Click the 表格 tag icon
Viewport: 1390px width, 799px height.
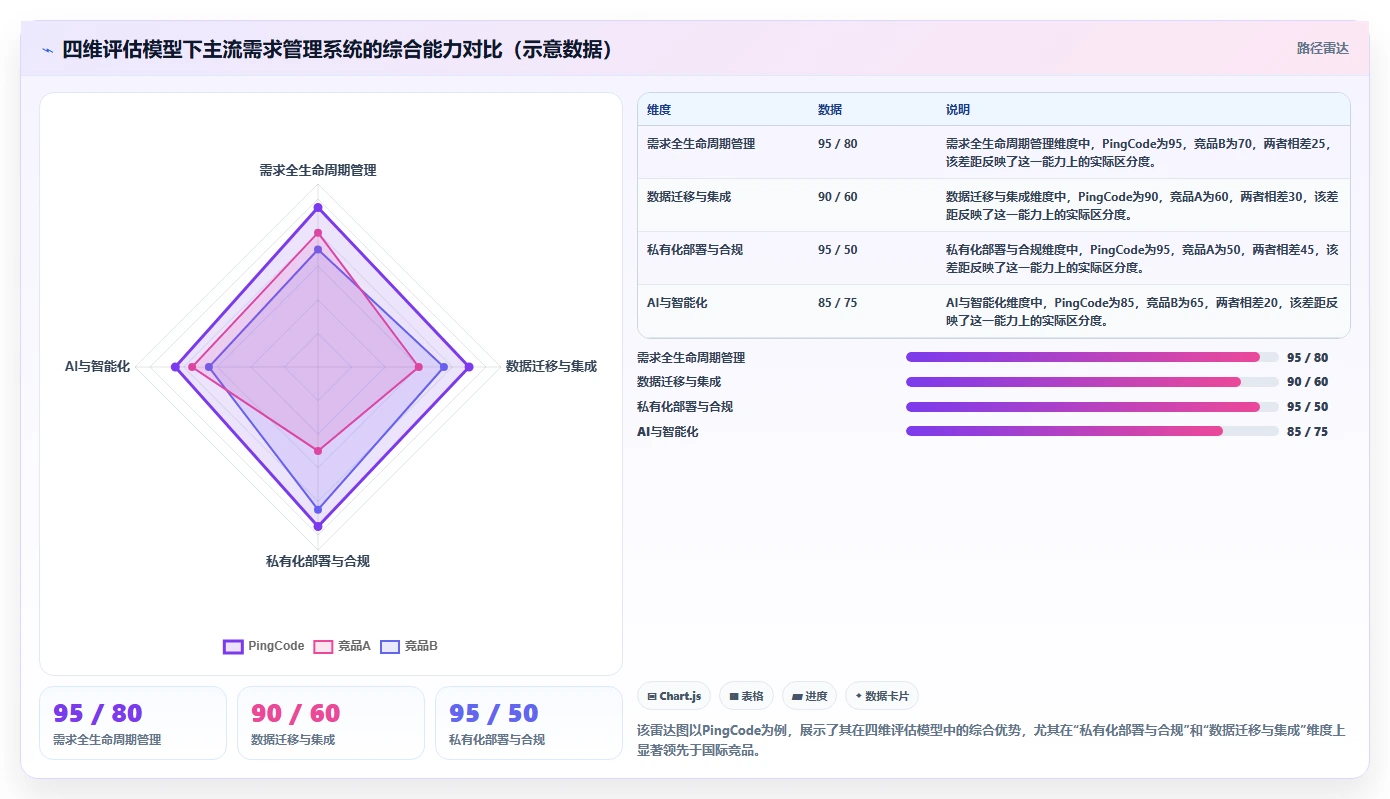tap(734, 696)
